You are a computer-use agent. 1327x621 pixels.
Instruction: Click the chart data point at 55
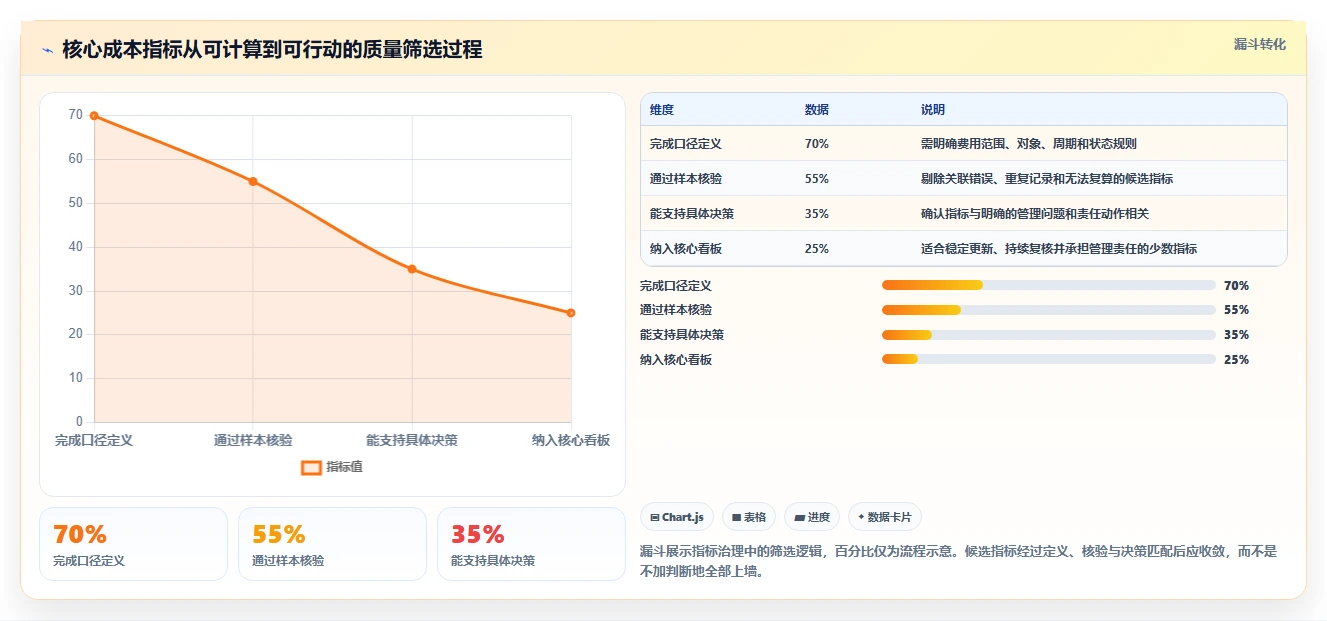[253, 181]
